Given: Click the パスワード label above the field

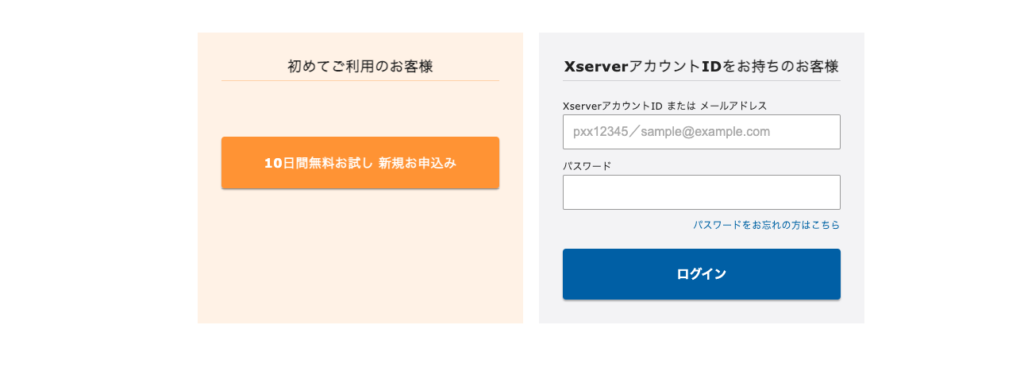Looking at the screenshot, I should pyautogui.click(x=587, y=166).
